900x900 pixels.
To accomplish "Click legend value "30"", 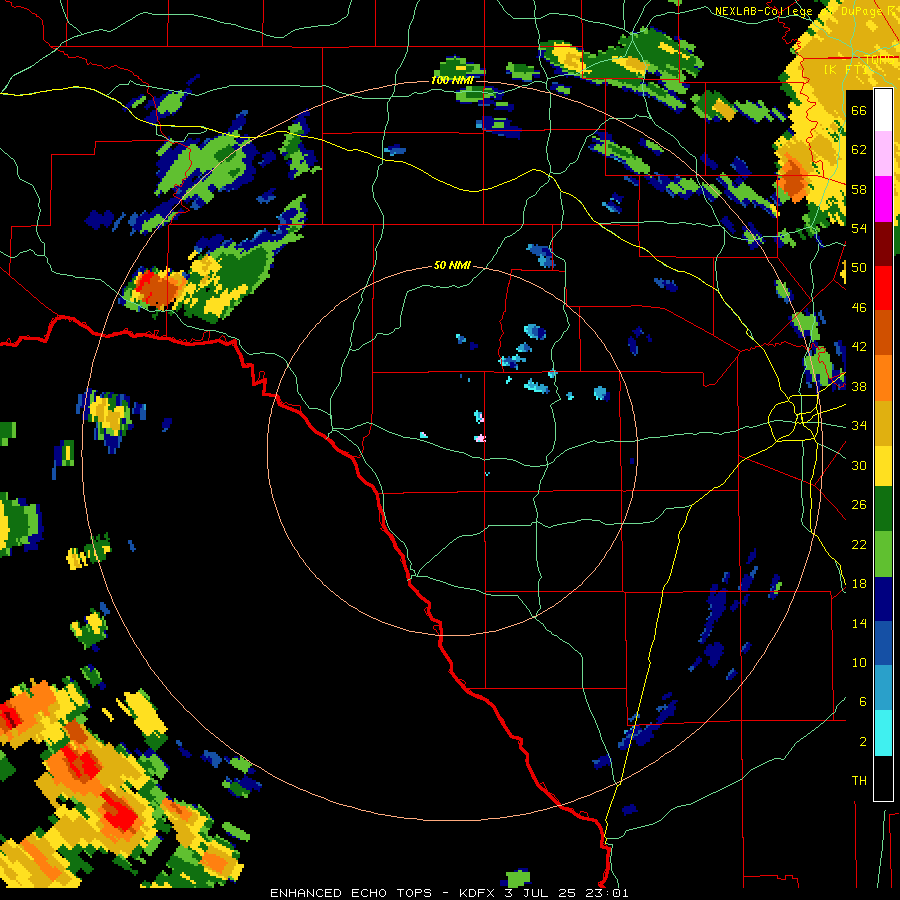I will coord(859,465).
